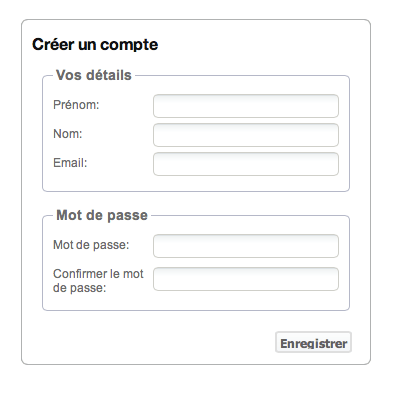Click the Vos détails section legend
The height and width of the screenshot is (394, 399).
coord(94,75)
